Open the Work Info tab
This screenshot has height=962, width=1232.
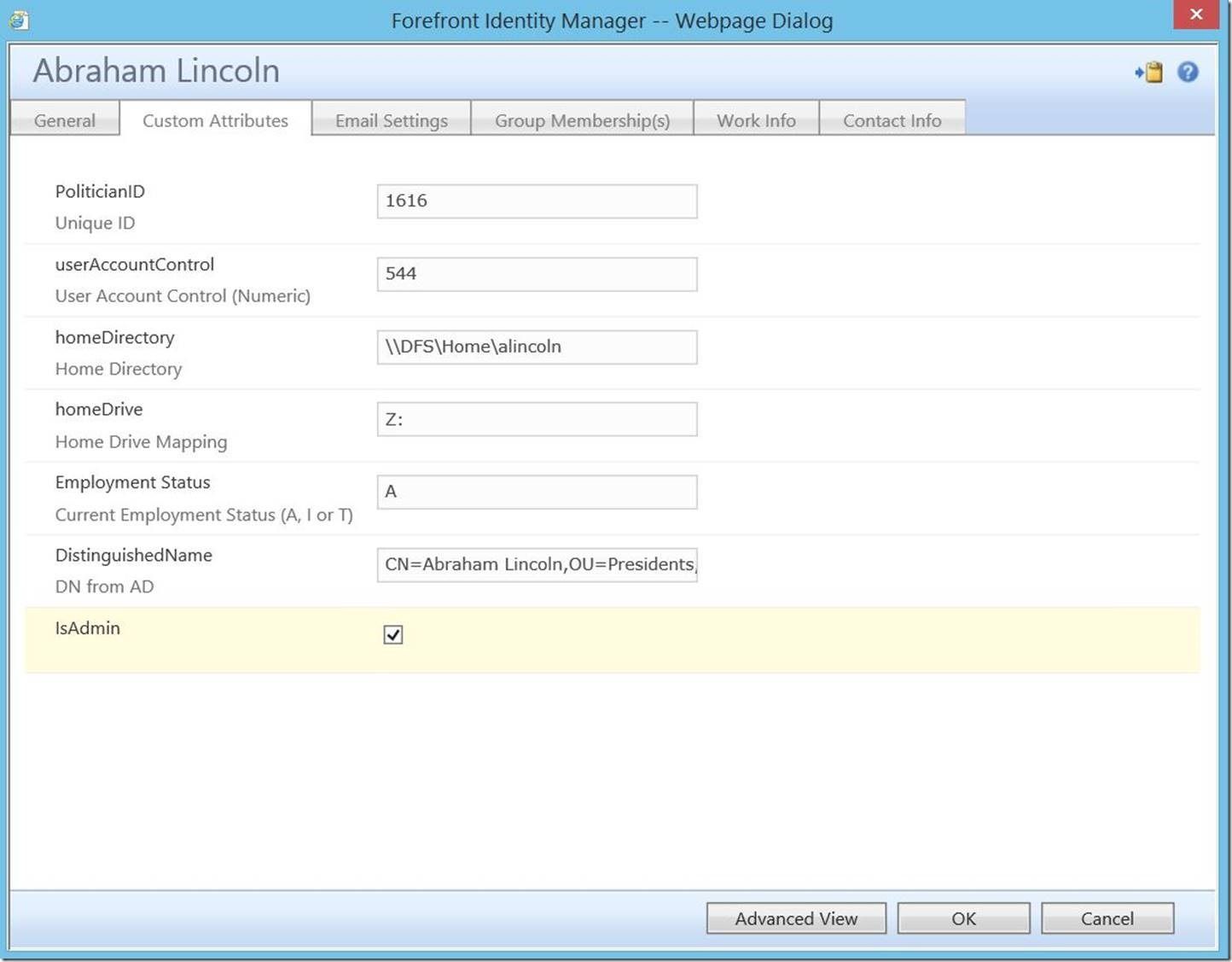coord(756,120)
